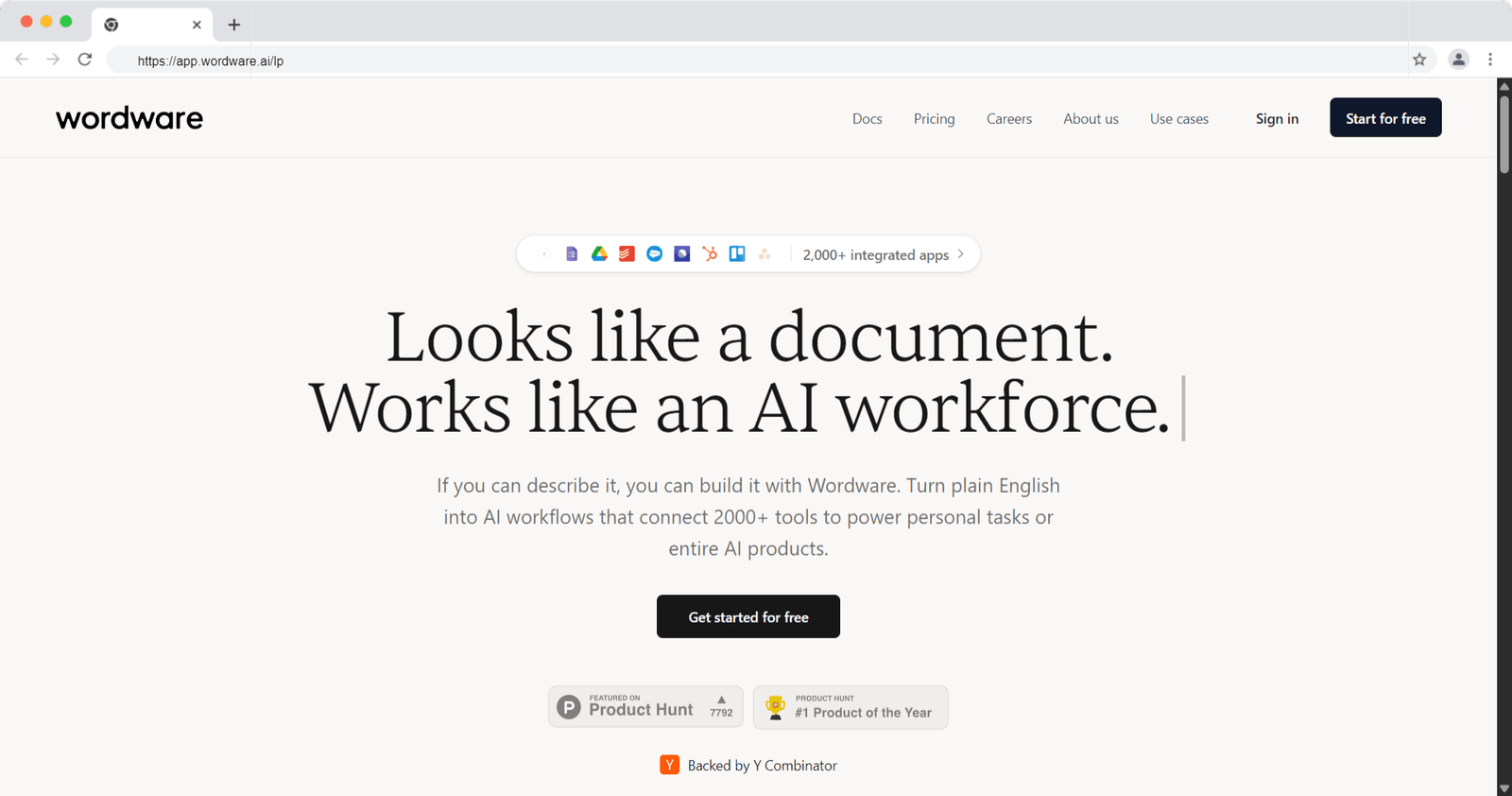Expand the 2,000+ integrated apps chevron
The width and height of the screenshot is (1512, 796).
click(961, 254)
